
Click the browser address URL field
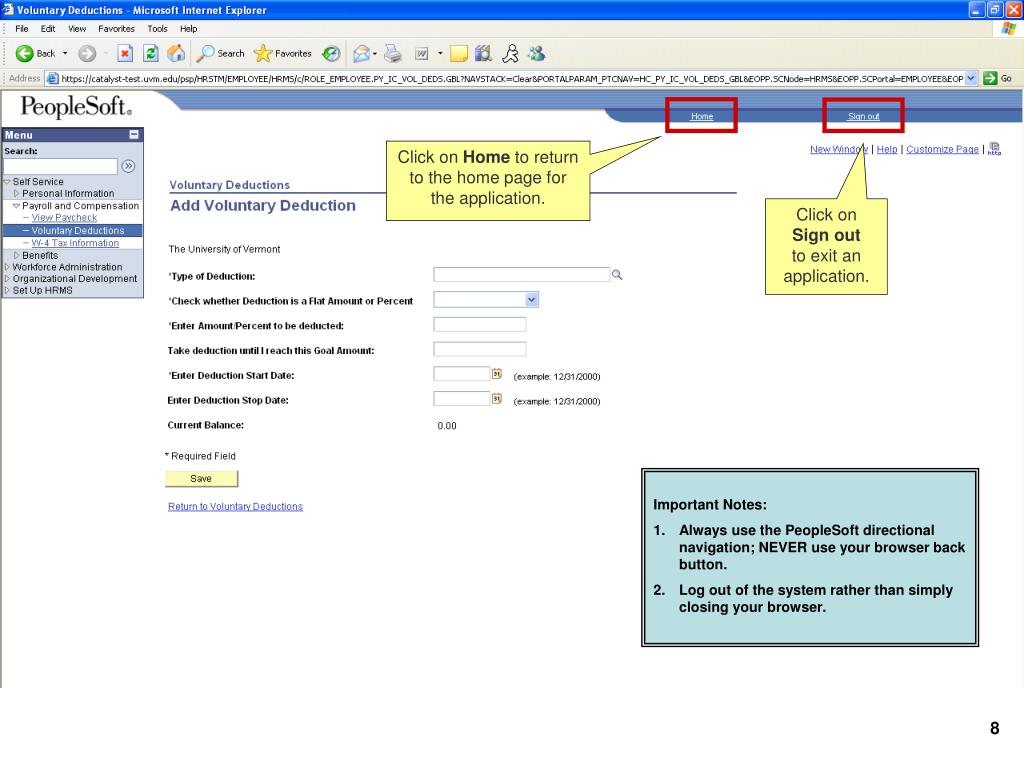tap(512, 78)
